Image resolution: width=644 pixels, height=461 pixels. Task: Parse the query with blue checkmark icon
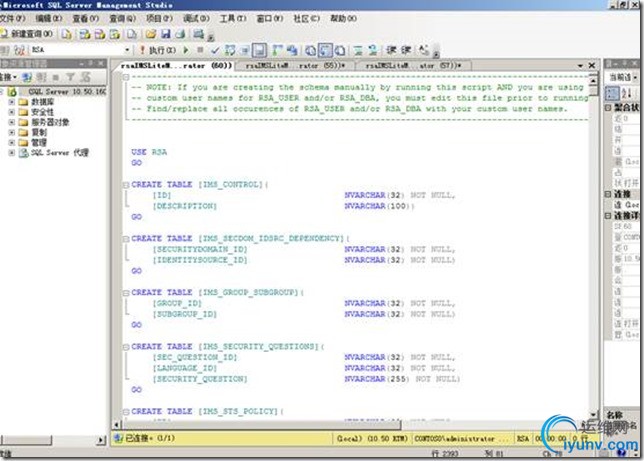tap(215, 50)
